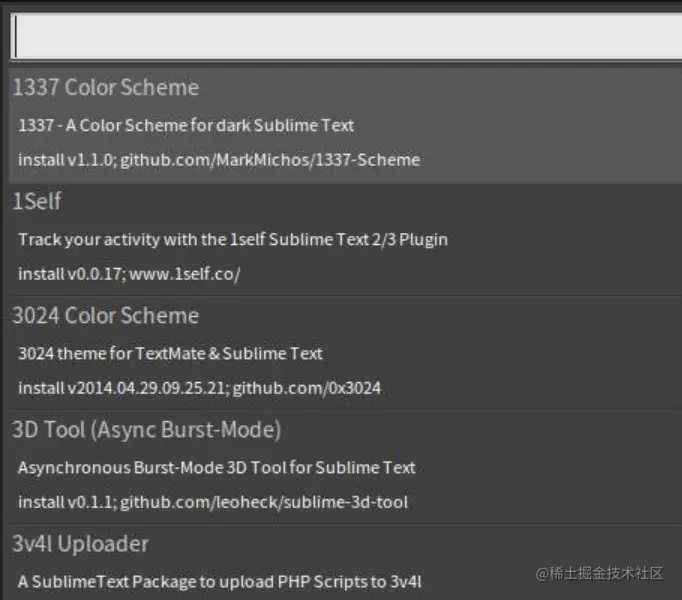The height and width of the screenshot is (600, 682).
Task: Click 'upload PHP Scripts to 3v4l' description
Action: 220,581
